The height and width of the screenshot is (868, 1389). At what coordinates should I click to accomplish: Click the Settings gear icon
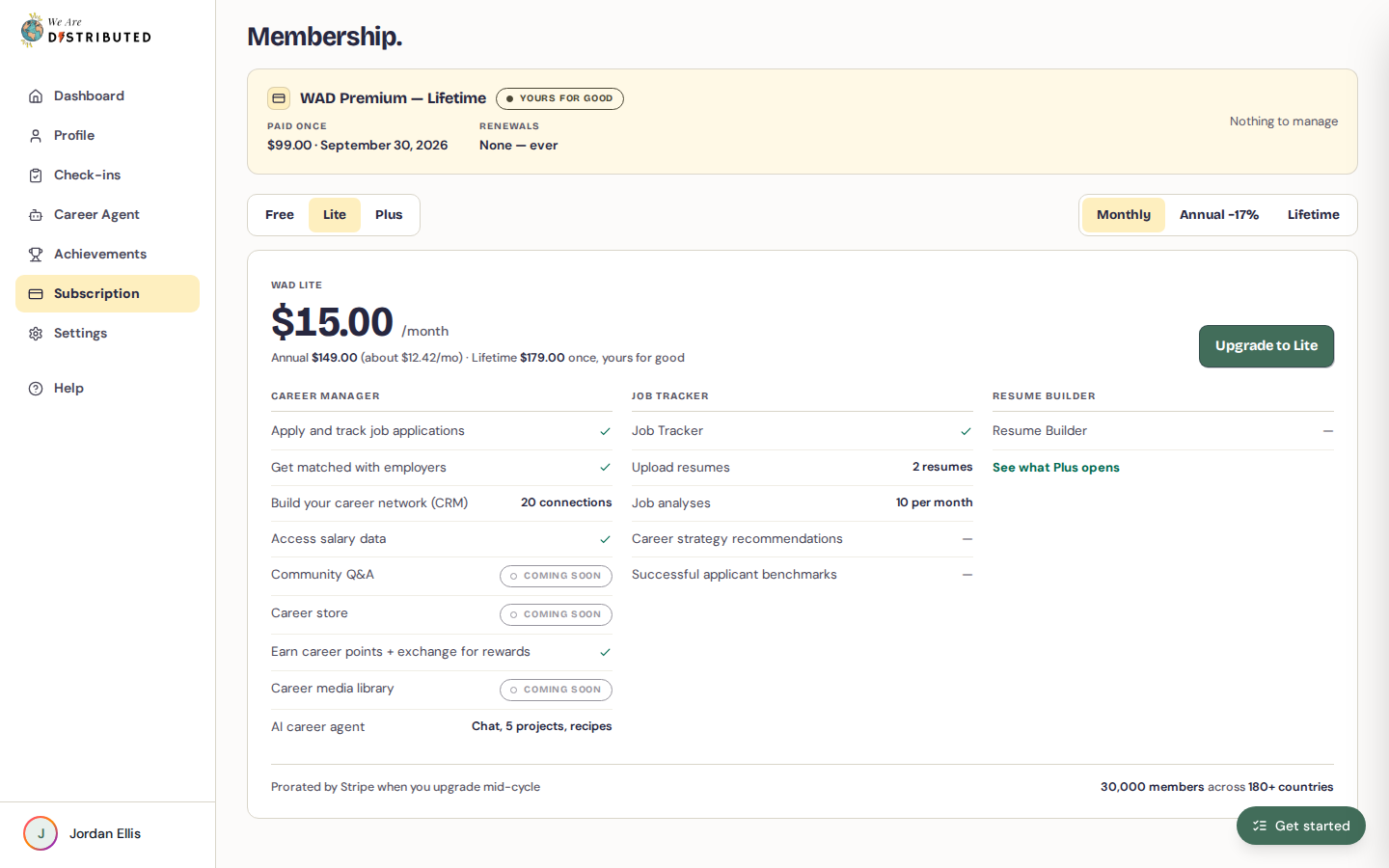(36, 334)
